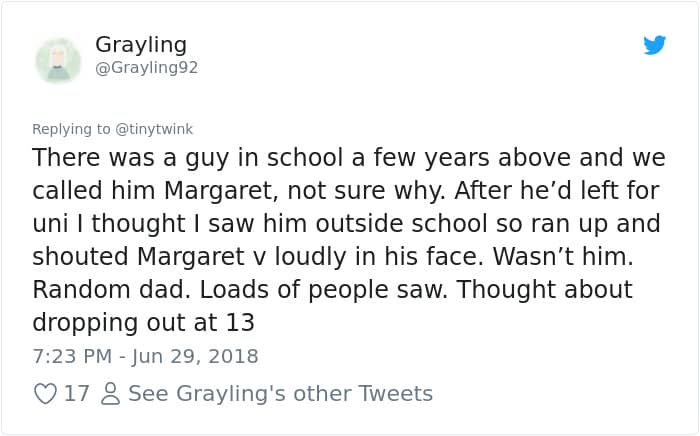Click the 'Replying to' label
700x436 pixels.
pos(70,129)
